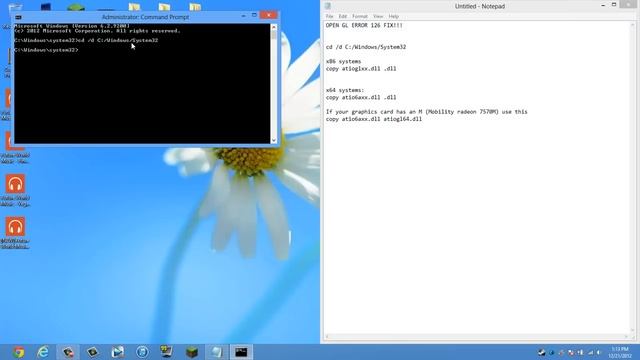Open the volume speaker icon in the tray
Screen dimensions: 640x360
coord(599,352)
